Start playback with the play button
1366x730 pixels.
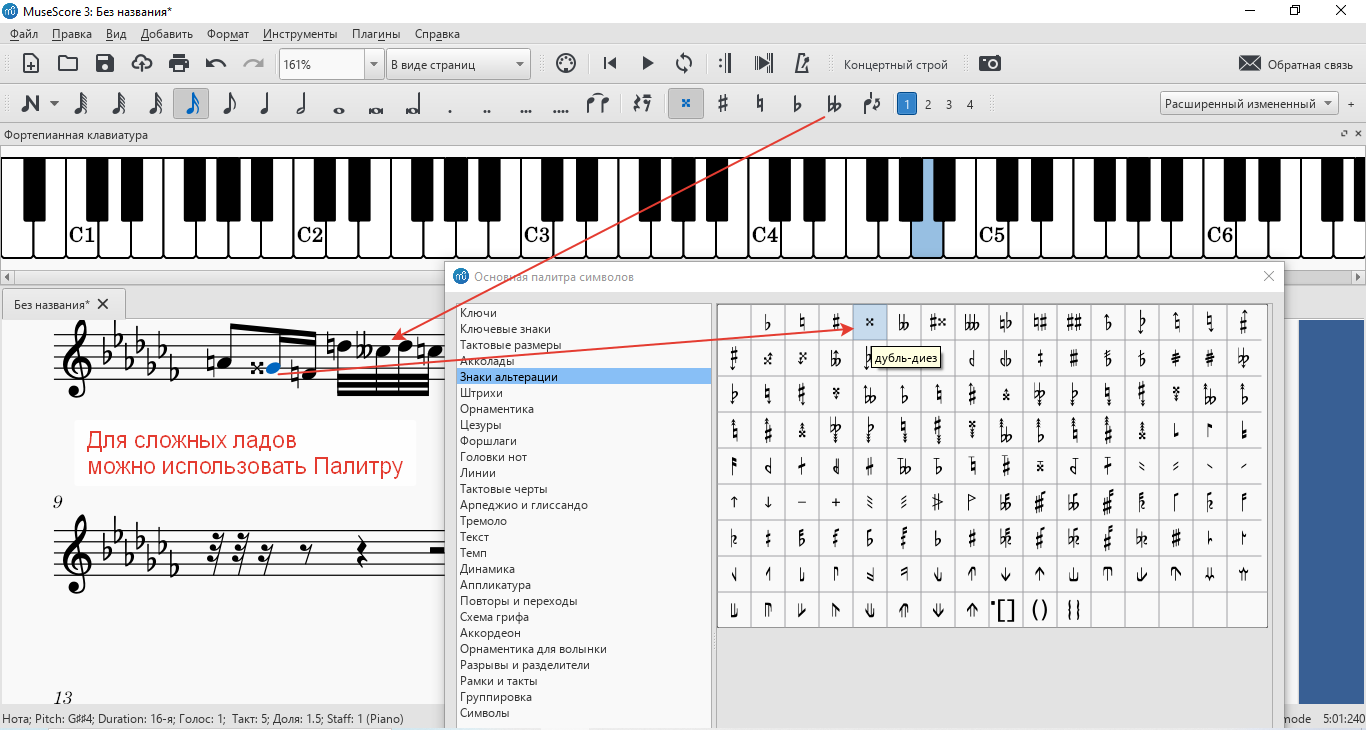(647, 64)
